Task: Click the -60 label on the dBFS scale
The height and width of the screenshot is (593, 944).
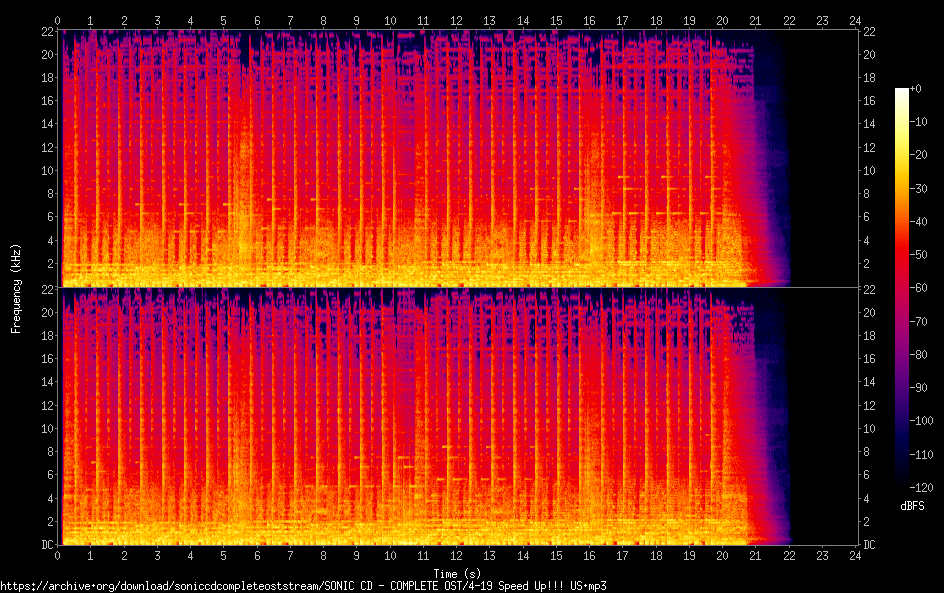Action: click(x=918, y=289)
